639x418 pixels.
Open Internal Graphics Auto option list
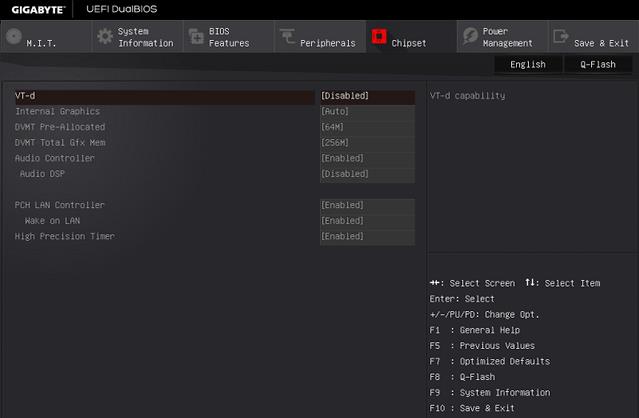[x=366, y=111]
